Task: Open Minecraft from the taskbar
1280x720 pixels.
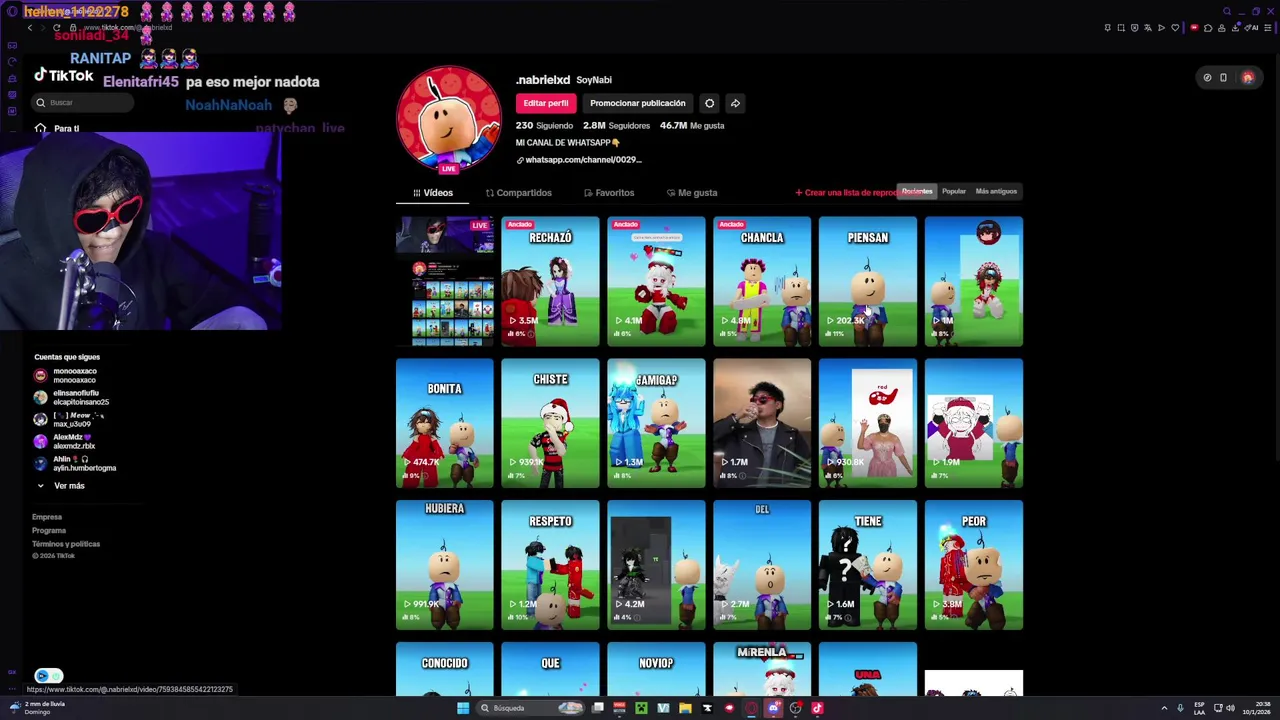Action: 641,708
